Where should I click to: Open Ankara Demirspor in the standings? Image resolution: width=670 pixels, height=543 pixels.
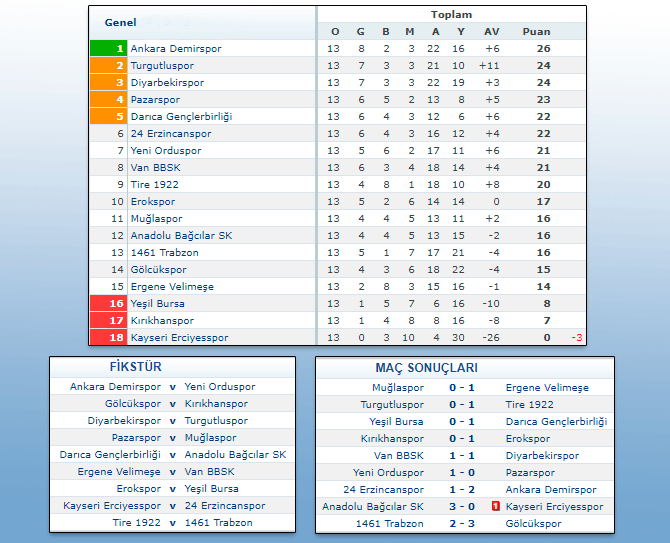(176, 48)
